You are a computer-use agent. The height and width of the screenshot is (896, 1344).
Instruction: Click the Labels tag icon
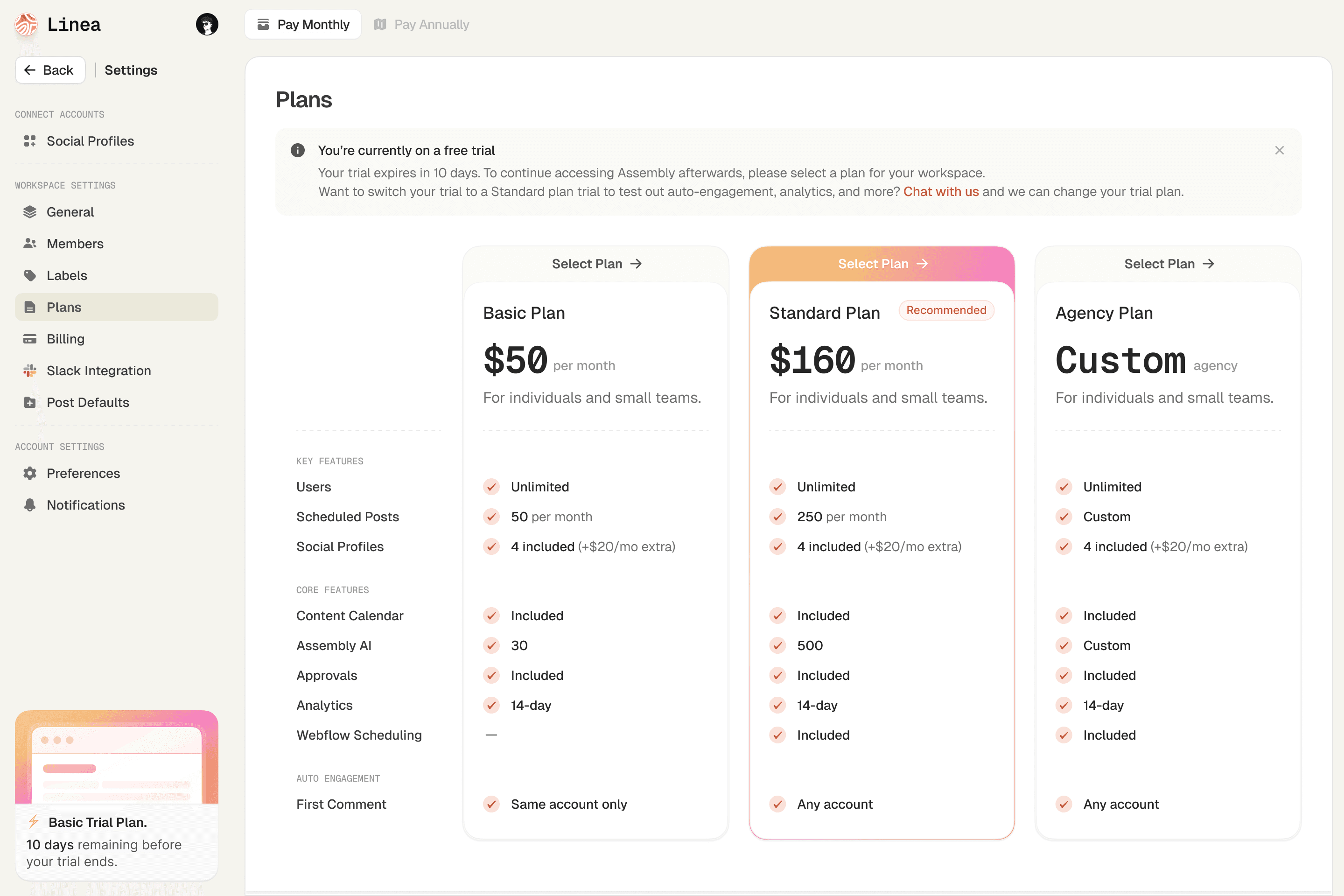coord(30,275)
